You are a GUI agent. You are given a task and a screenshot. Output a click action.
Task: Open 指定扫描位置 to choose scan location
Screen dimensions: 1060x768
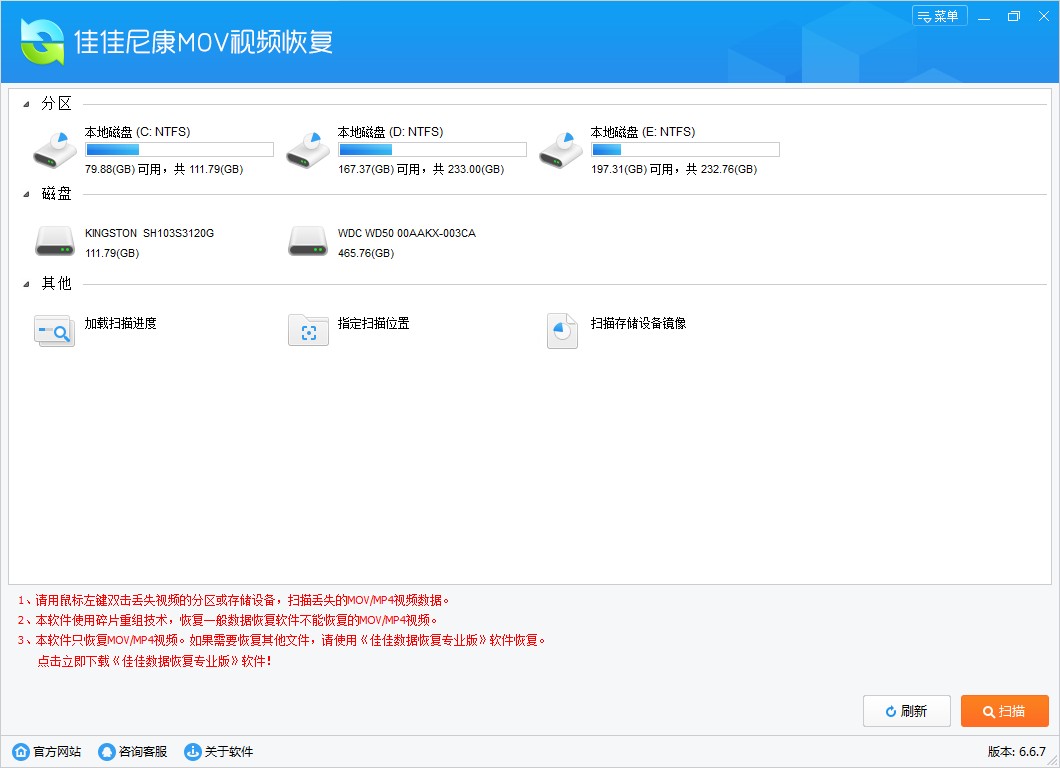coord(307,330)
